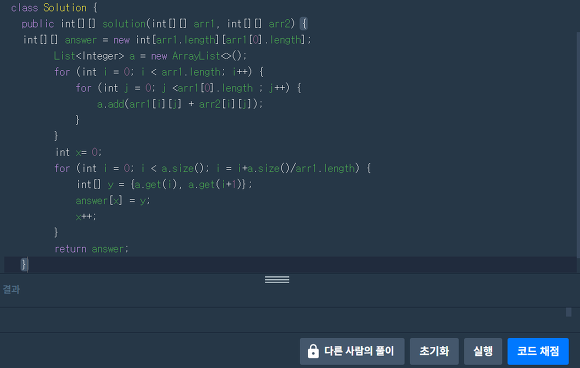Click the 'x++;' line
The image size is (580, 368).
[x=86, y=216]
